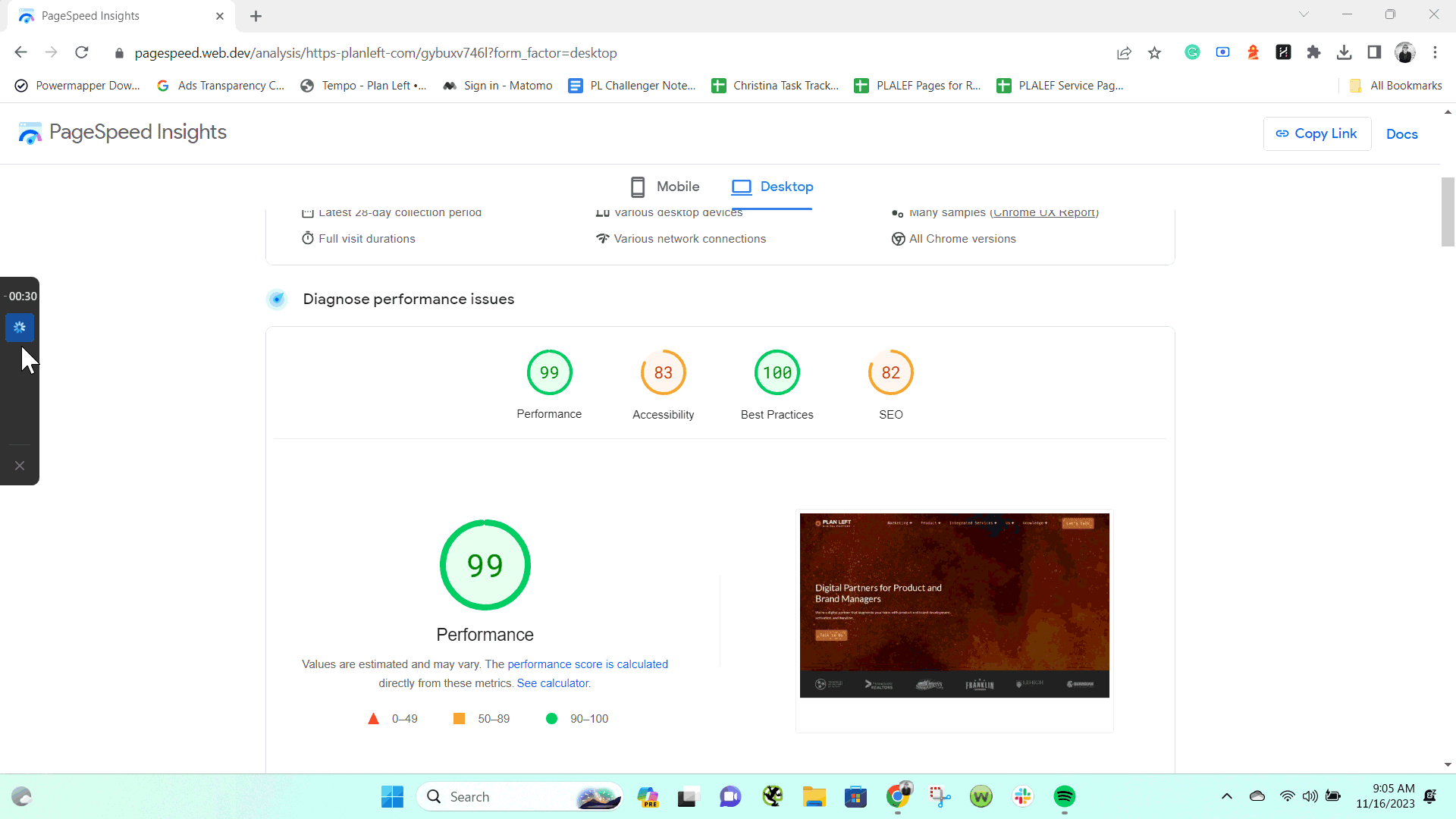Click the Copy Link button
Viewport: 1456px width, 819px height.
click(1316, 133)
